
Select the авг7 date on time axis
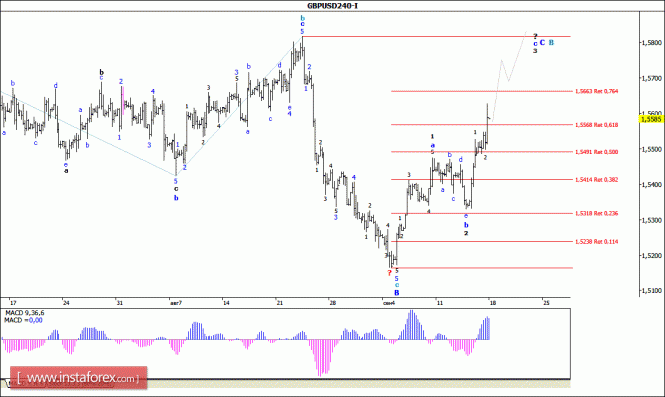(176, 303)
